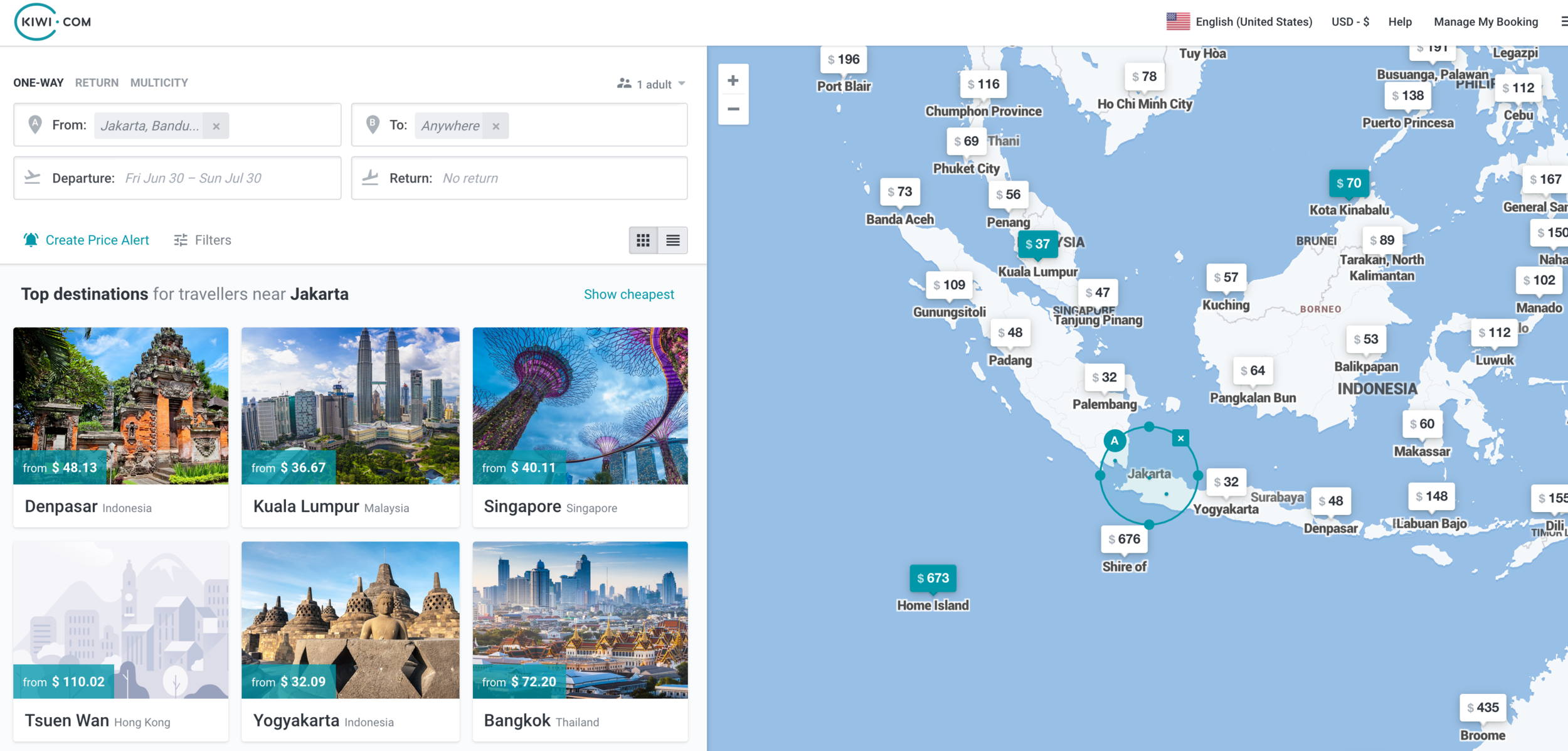The width and height of the screenshot is (1568, 751).
Task: Click Show cheapest link
Action: [x=629, y=294]
